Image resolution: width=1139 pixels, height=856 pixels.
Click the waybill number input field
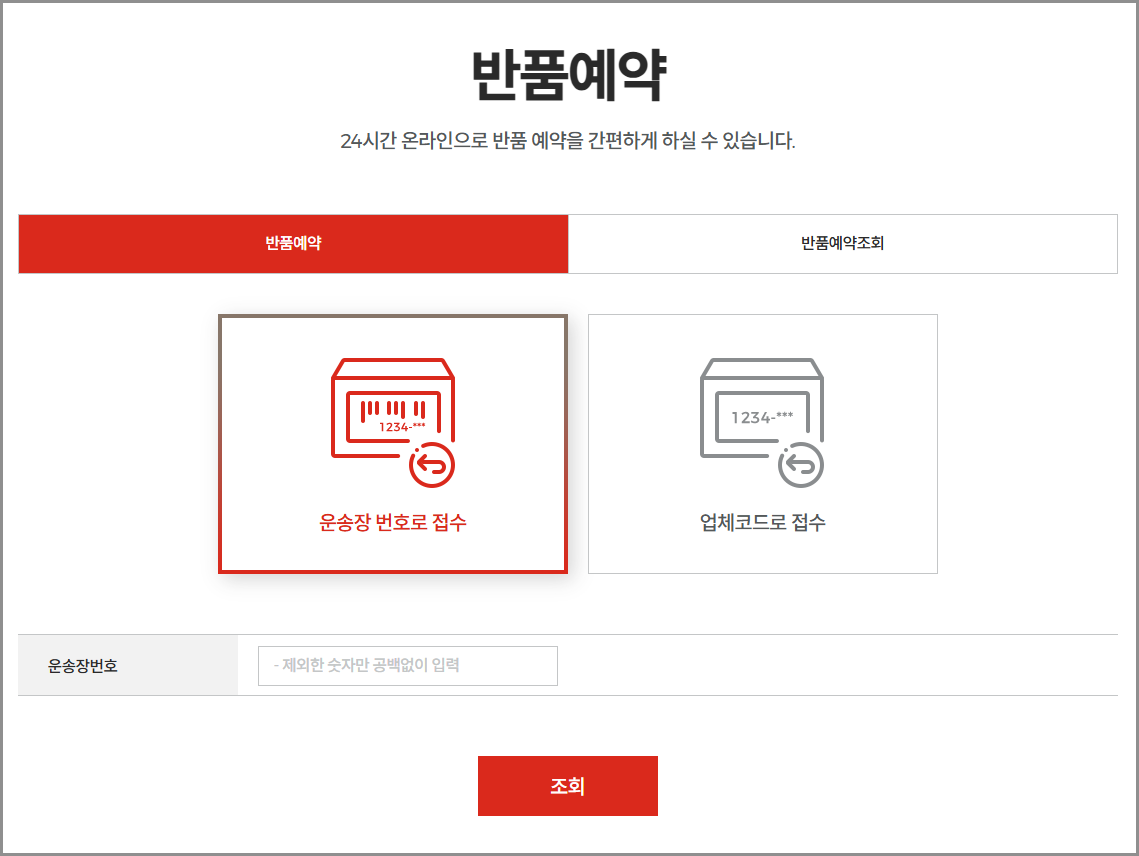point(408,665)
